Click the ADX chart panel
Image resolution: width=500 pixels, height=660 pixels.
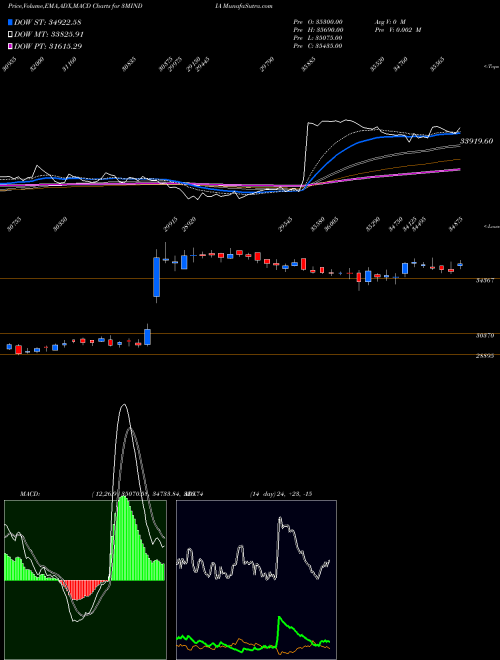coord(256,580)
